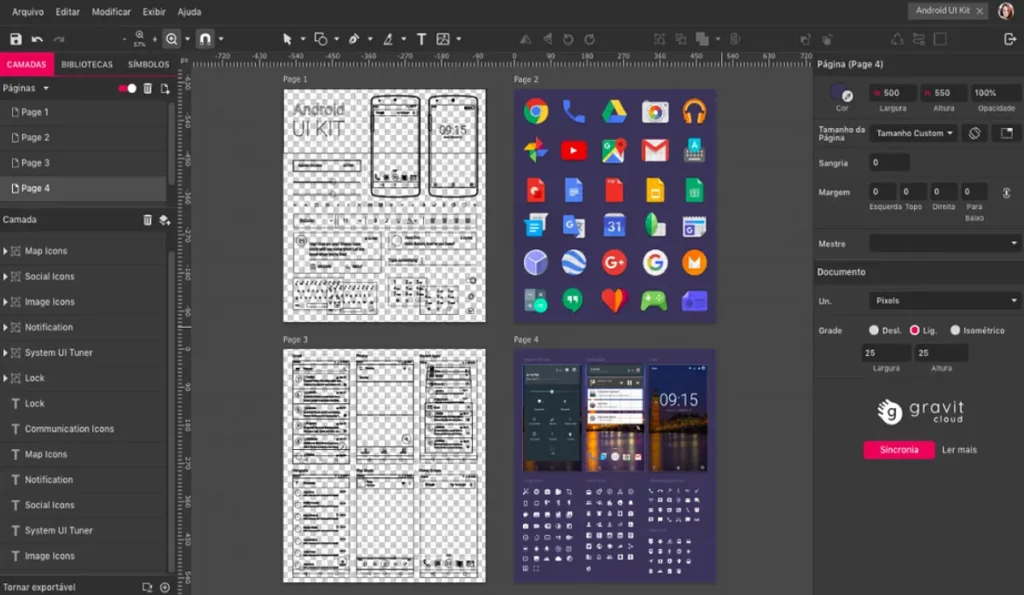Viewport: 1024px width, 595px height.
Task: Click the Gmail icon on Page 2 canvas
Action: pyautogui.click(x=654, y=151)
